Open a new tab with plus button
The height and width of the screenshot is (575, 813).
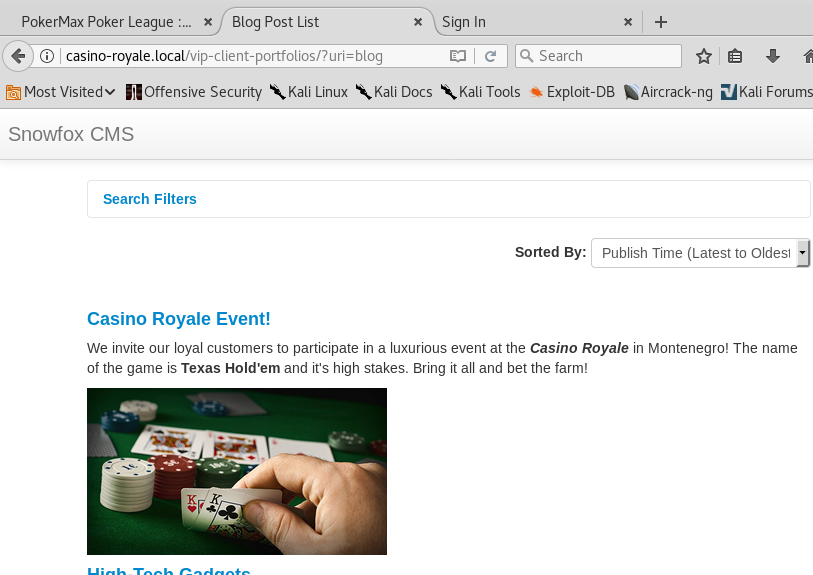[661, 22]
